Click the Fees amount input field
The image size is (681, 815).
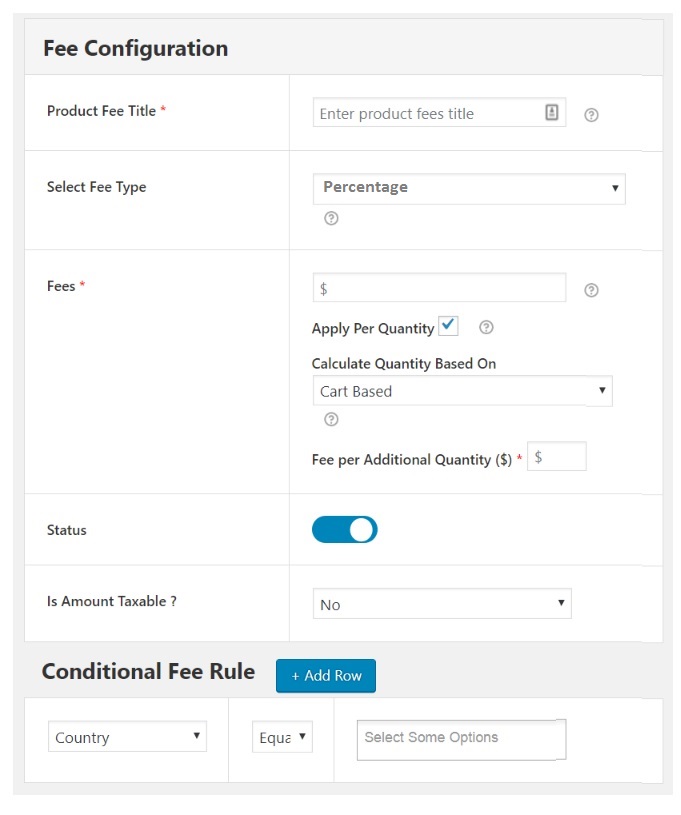(x=439, y=288)
